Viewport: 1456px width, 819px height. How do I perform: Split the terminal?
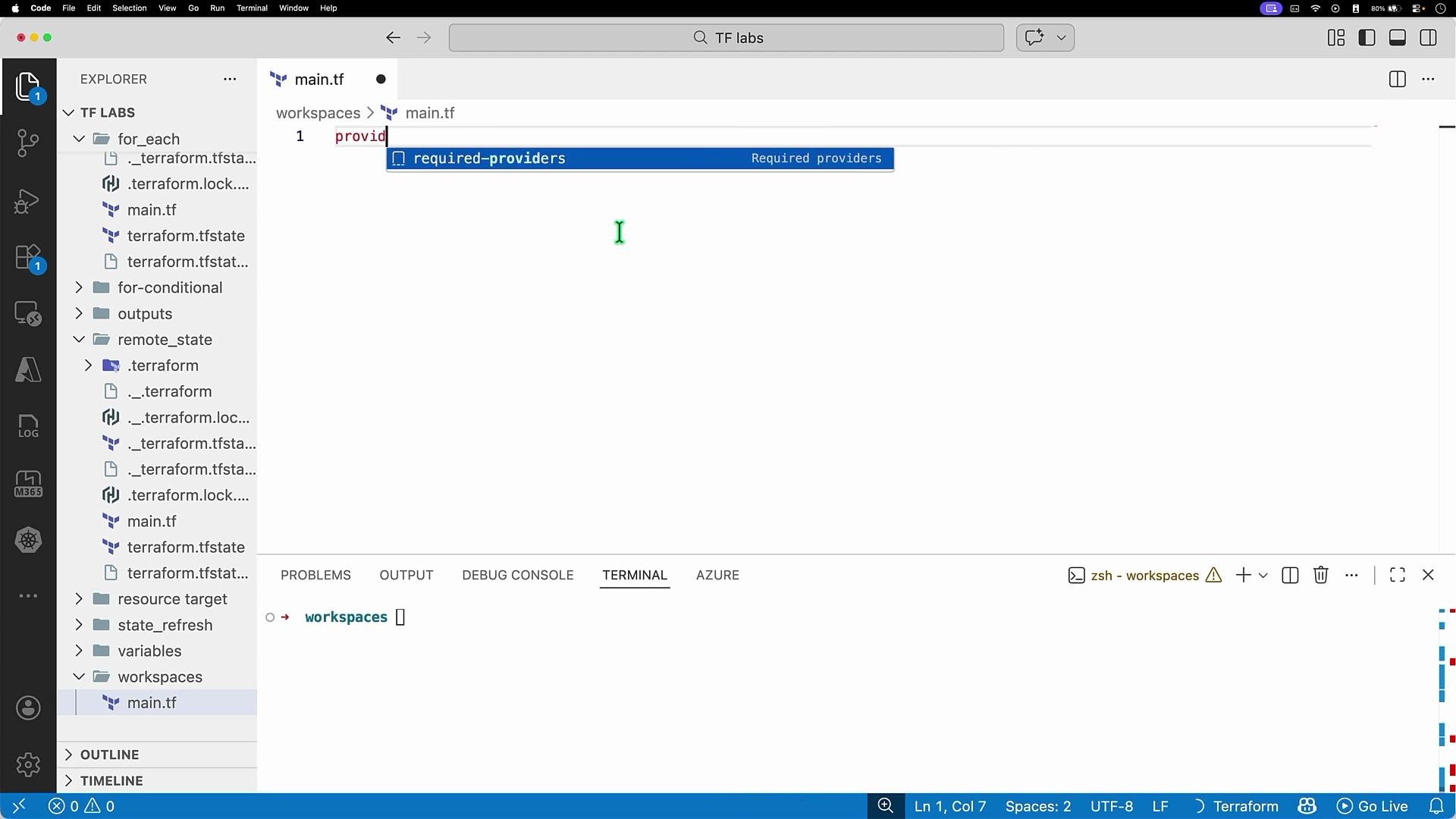(1290, 576)
